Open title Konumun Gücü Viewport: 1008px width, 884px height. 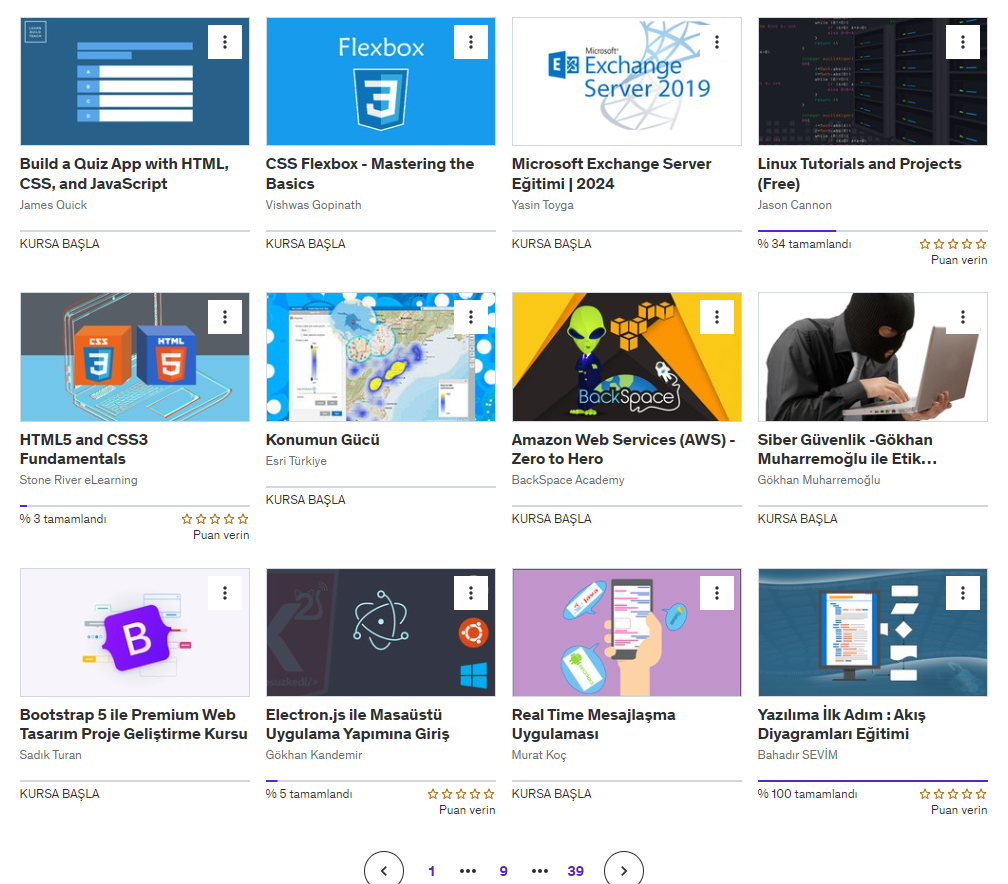pyautogui.click(x=323, y=440)
